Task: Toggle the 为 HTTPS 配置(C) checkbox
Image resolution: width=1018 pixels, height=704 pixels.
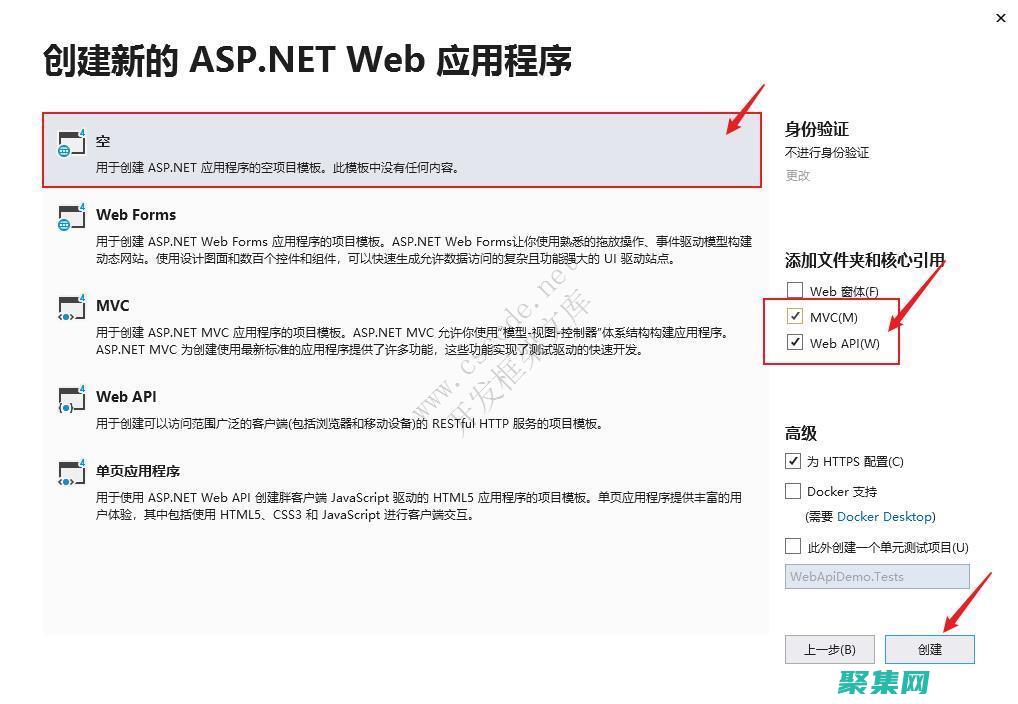Action: point(793,461)
